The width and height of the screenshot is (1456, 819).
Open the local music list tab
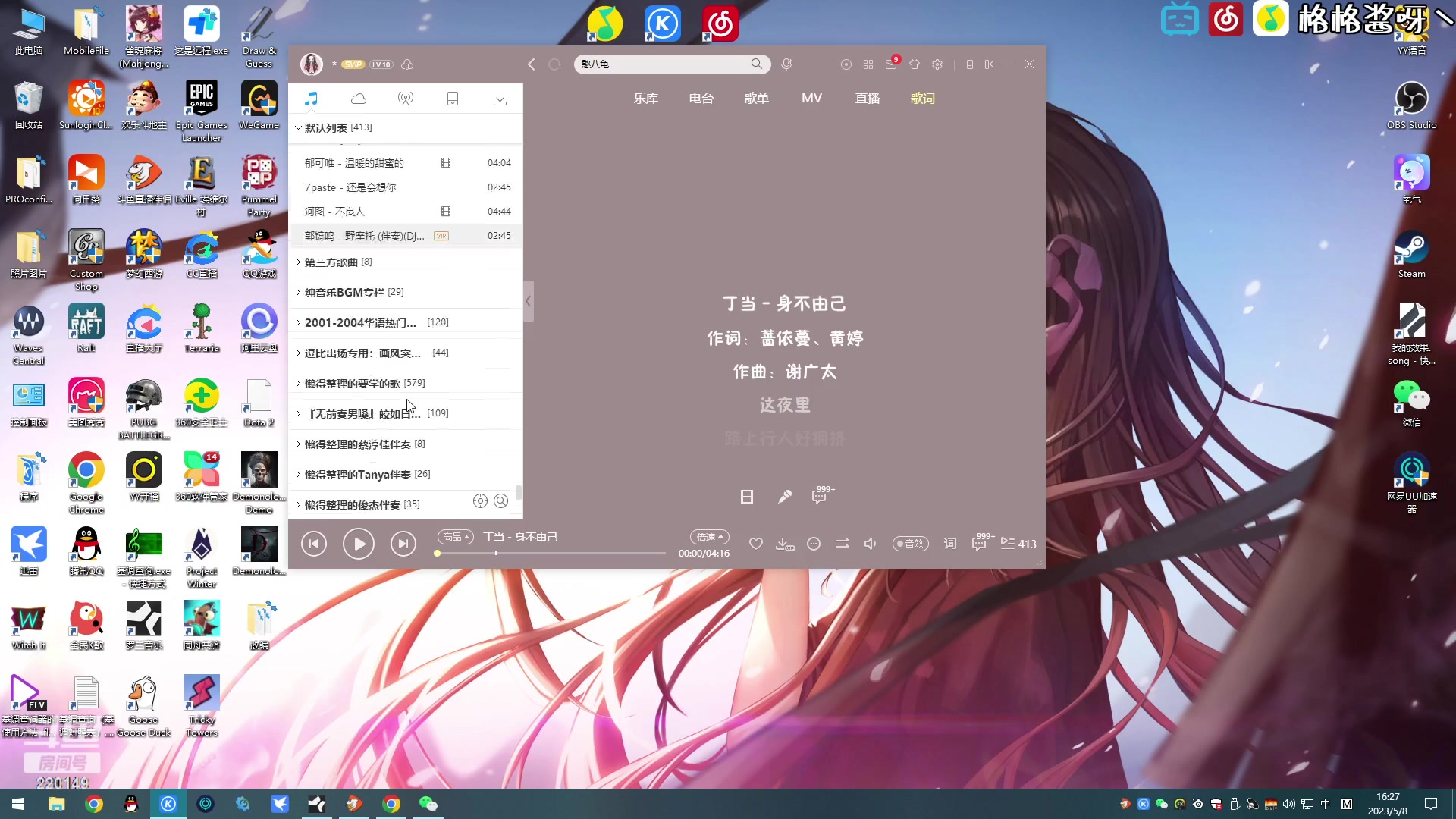(311, 99)
